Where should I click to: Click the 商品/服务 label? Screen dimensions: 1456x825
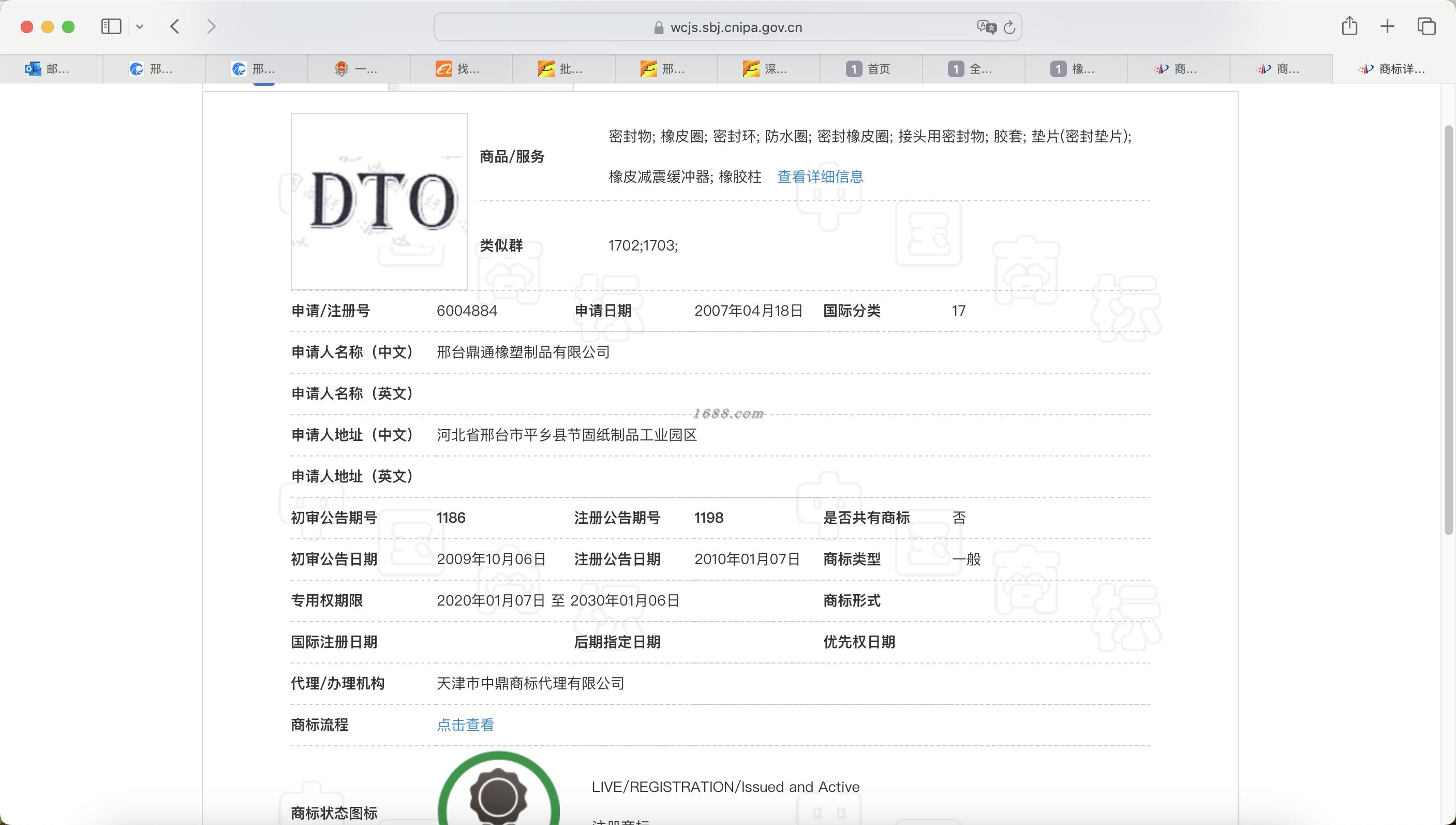tap(512, 157)
